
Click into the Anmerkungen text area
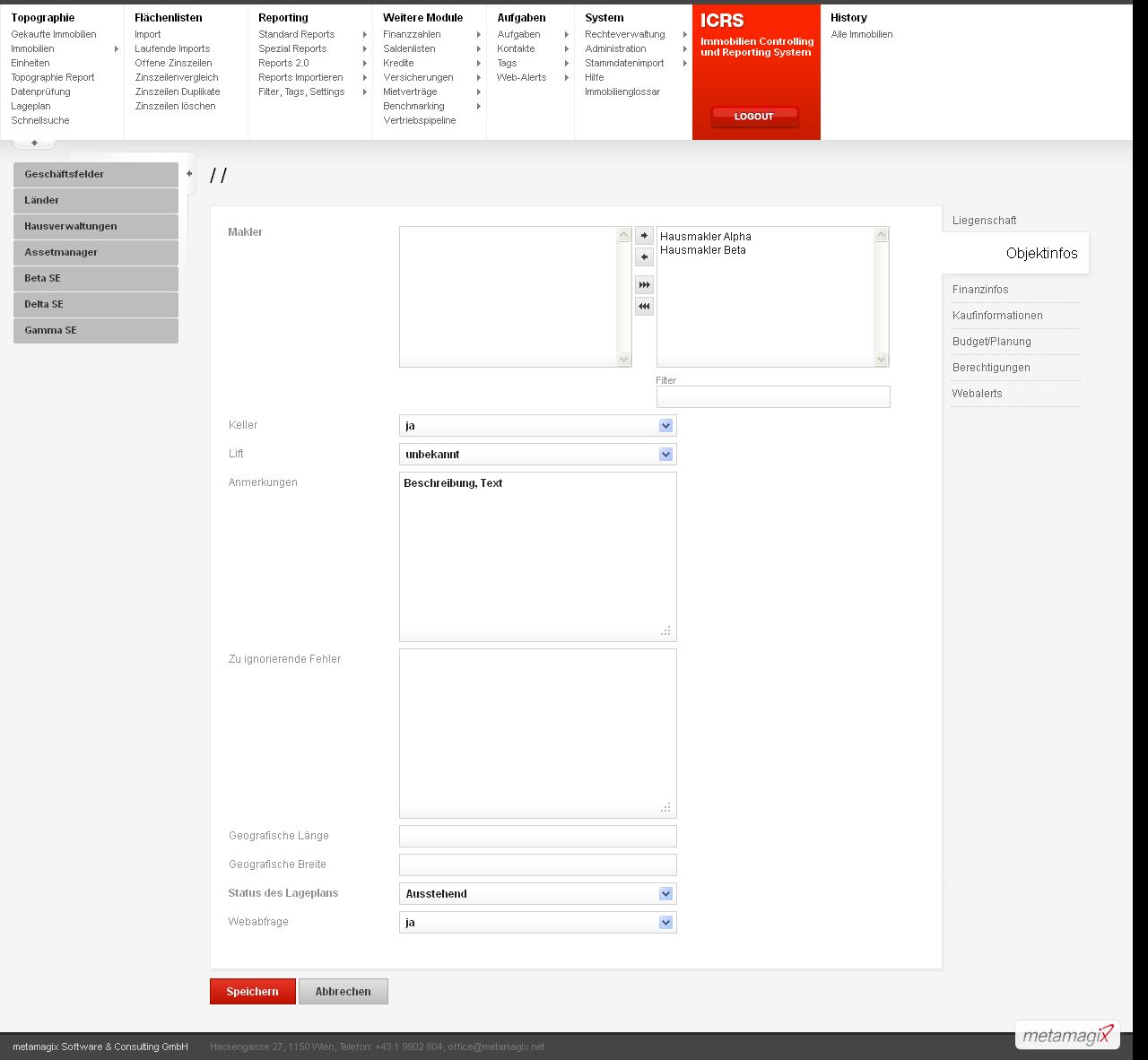coord(537,557)
